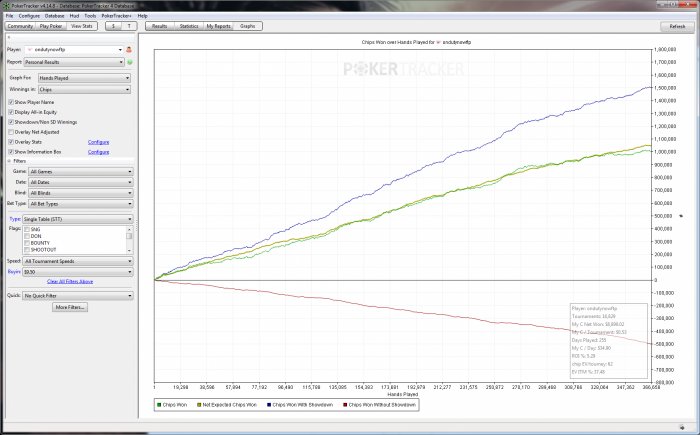The width and height of the screenshot is (700, 435).
Task: Click the PokerTracker app icon in title bar
Action: coord(6,6)
